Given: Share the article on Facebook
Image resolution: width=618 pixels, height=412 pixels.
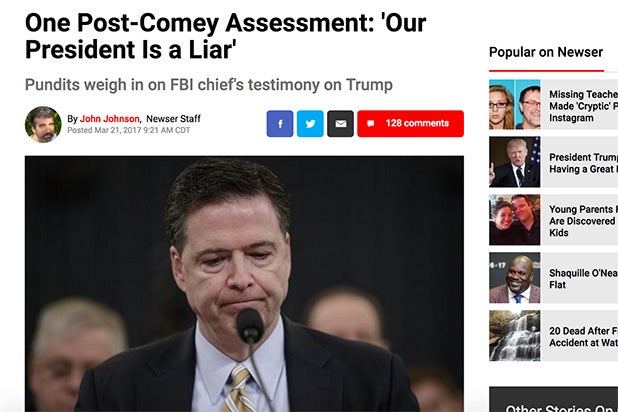Looking at the screenshot, I should click(x=280, y=124).
